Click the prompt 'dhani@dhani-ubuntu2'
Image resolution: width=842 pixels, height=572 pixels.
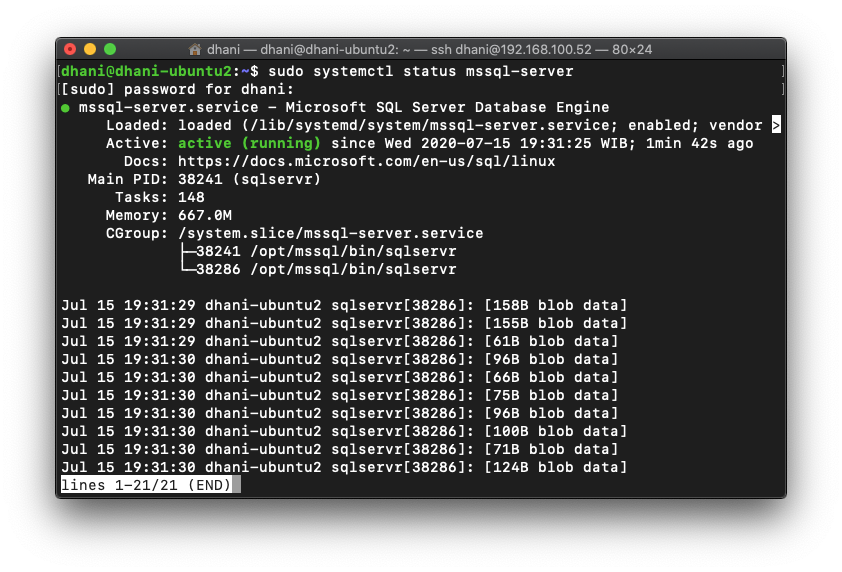coord(146,71)
